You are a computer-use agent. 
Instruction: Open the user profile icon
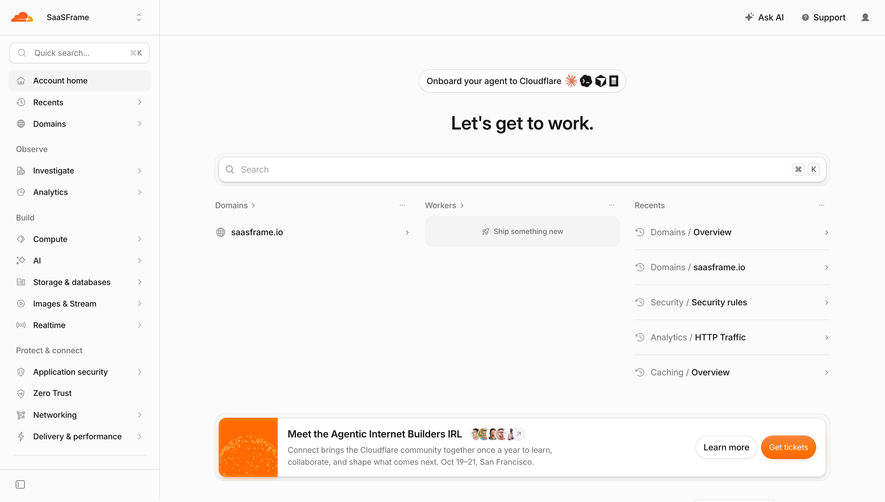(x=865, y=18)
